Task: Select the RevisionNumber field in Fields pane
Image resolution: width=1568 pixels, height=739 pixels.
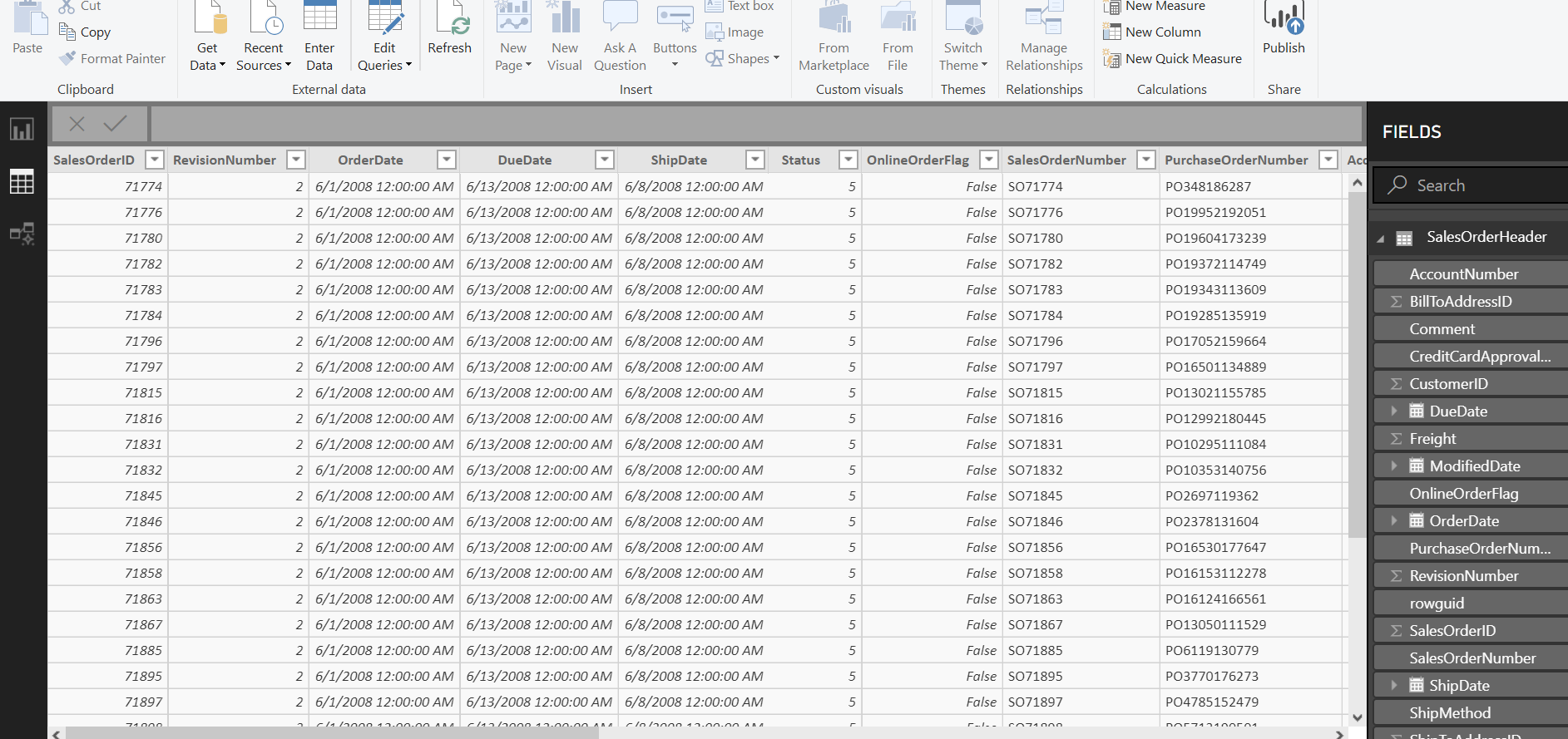Action: (x=1471, y=575)
